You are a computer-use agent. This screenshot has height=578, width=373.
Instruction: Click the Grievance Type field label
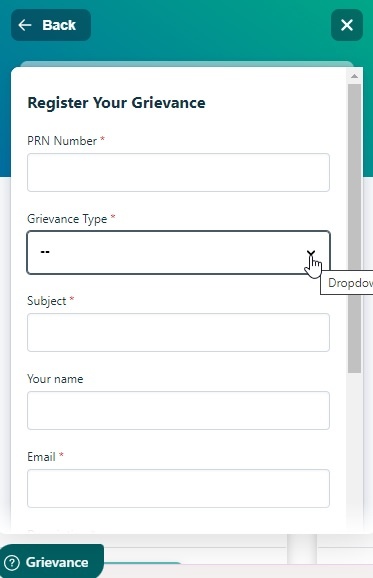coord(67,219)
